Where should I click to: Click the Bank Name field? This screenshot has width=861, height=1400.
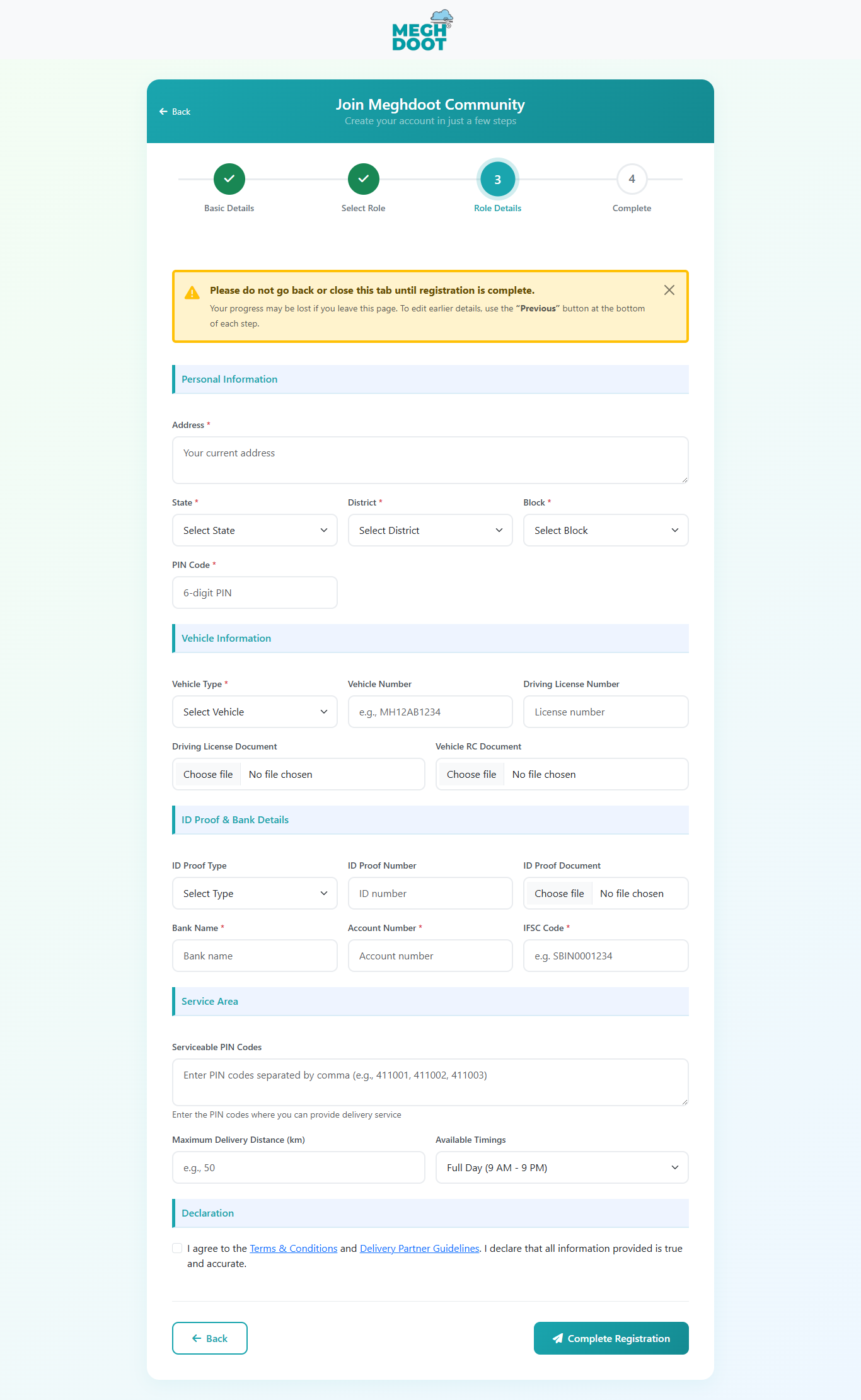255,956
